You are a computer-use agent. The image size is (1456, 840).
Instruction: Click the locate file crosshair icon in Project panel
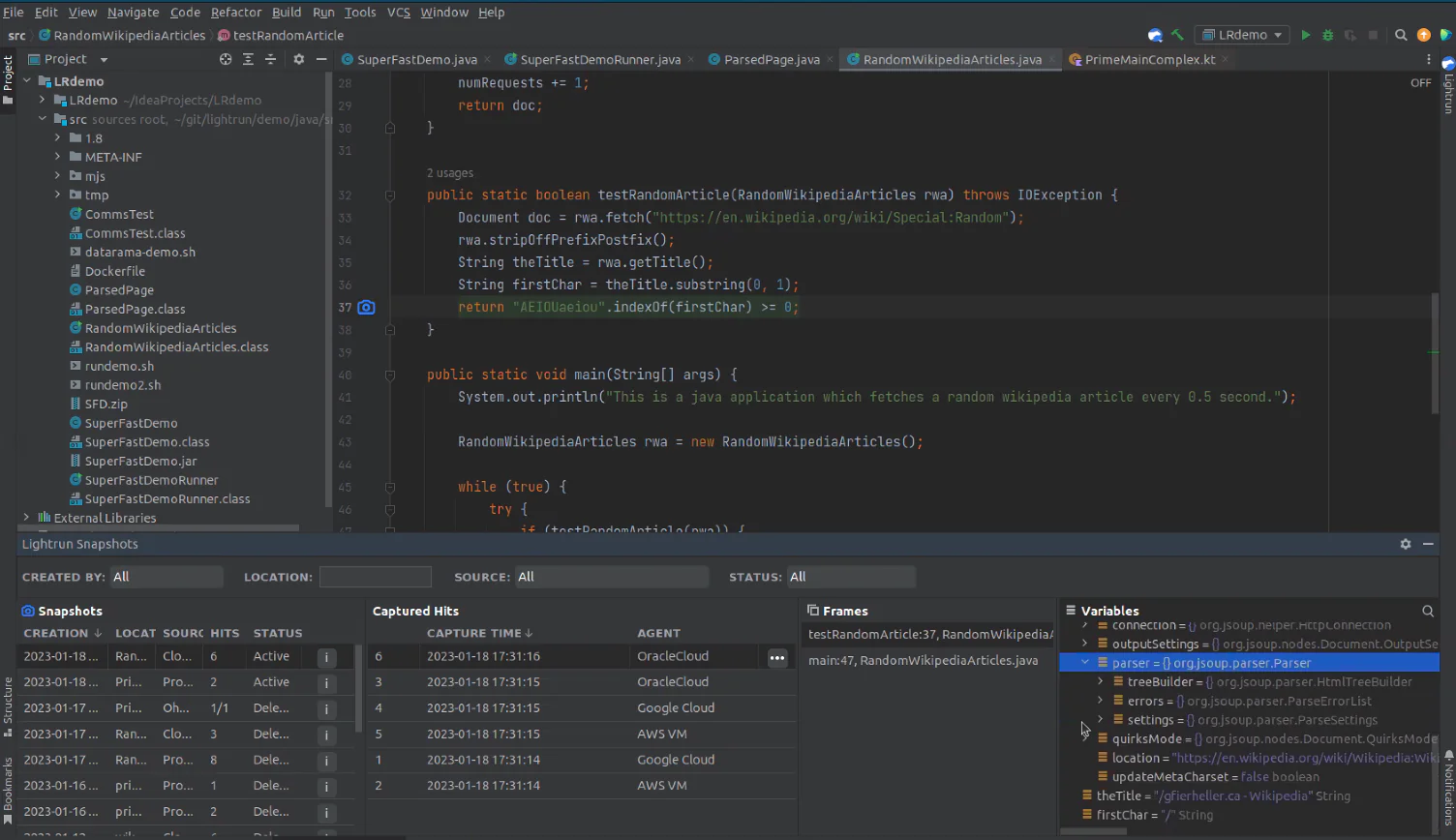pyautogui.click(x=226, y=59)
